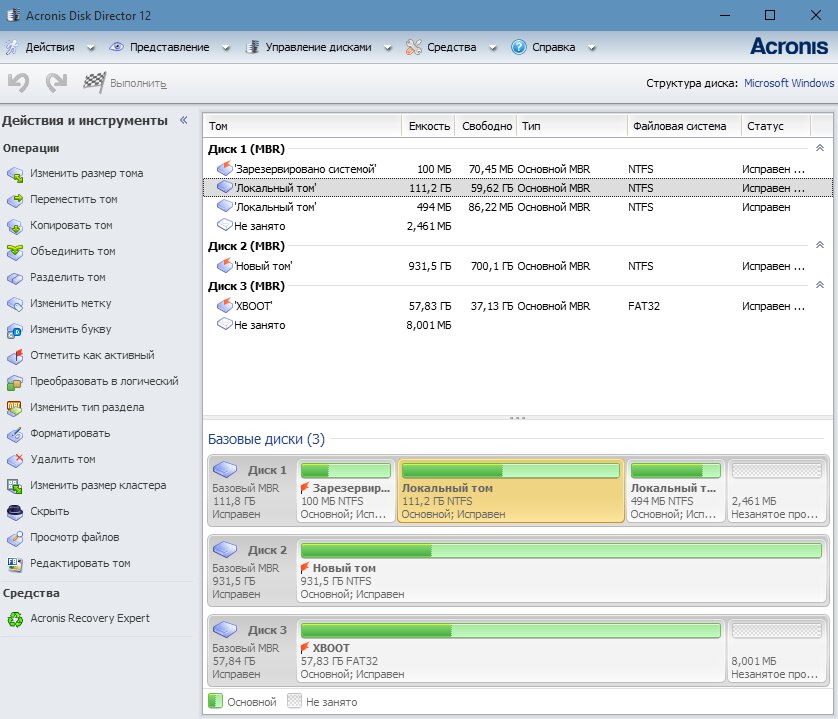
Task: Click the XBOOT usage bar on Диск 3
Action: [510, 630]
